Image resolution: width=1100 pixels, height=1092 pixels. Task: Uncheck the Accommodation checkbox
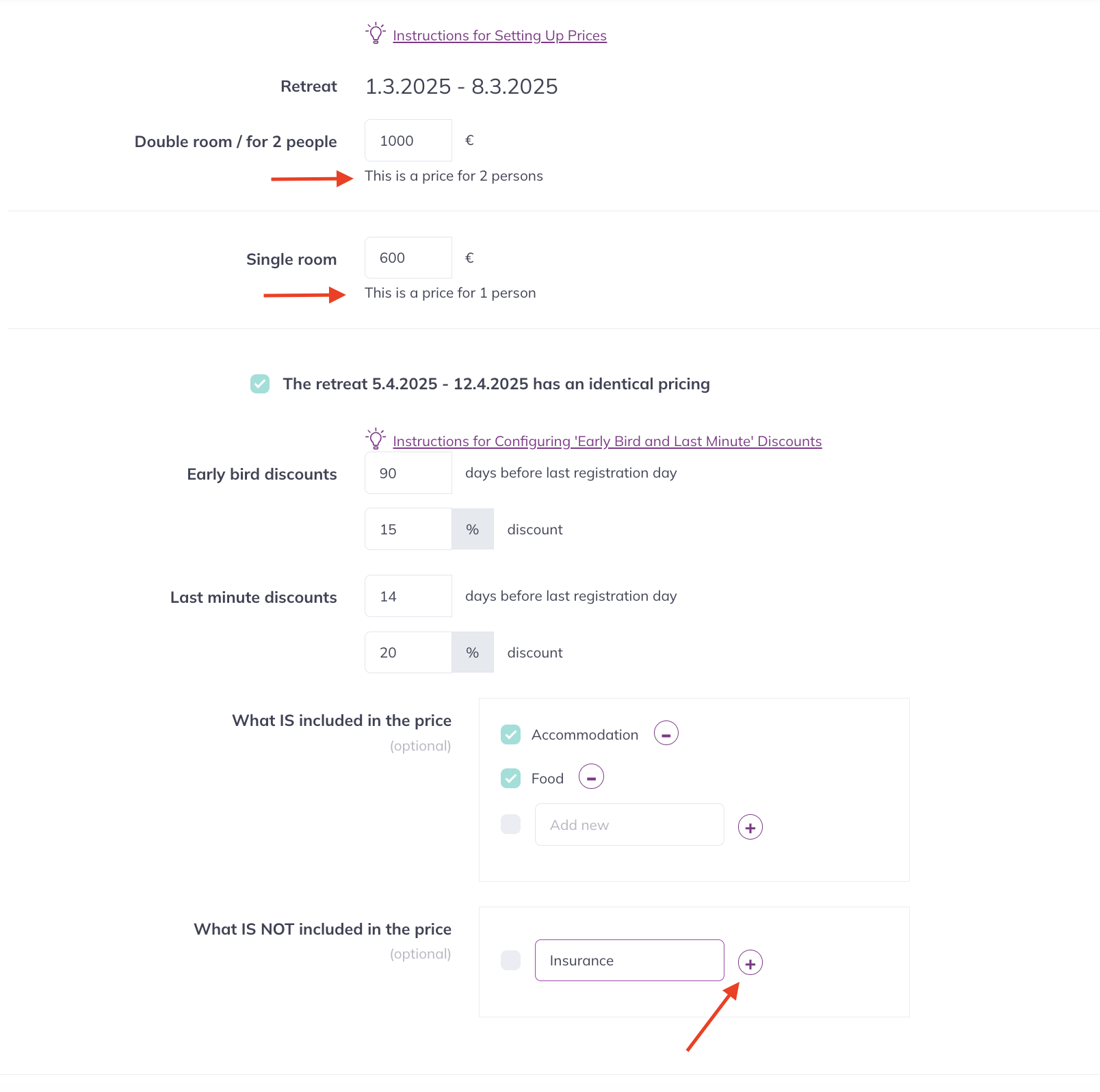point(511,735)
